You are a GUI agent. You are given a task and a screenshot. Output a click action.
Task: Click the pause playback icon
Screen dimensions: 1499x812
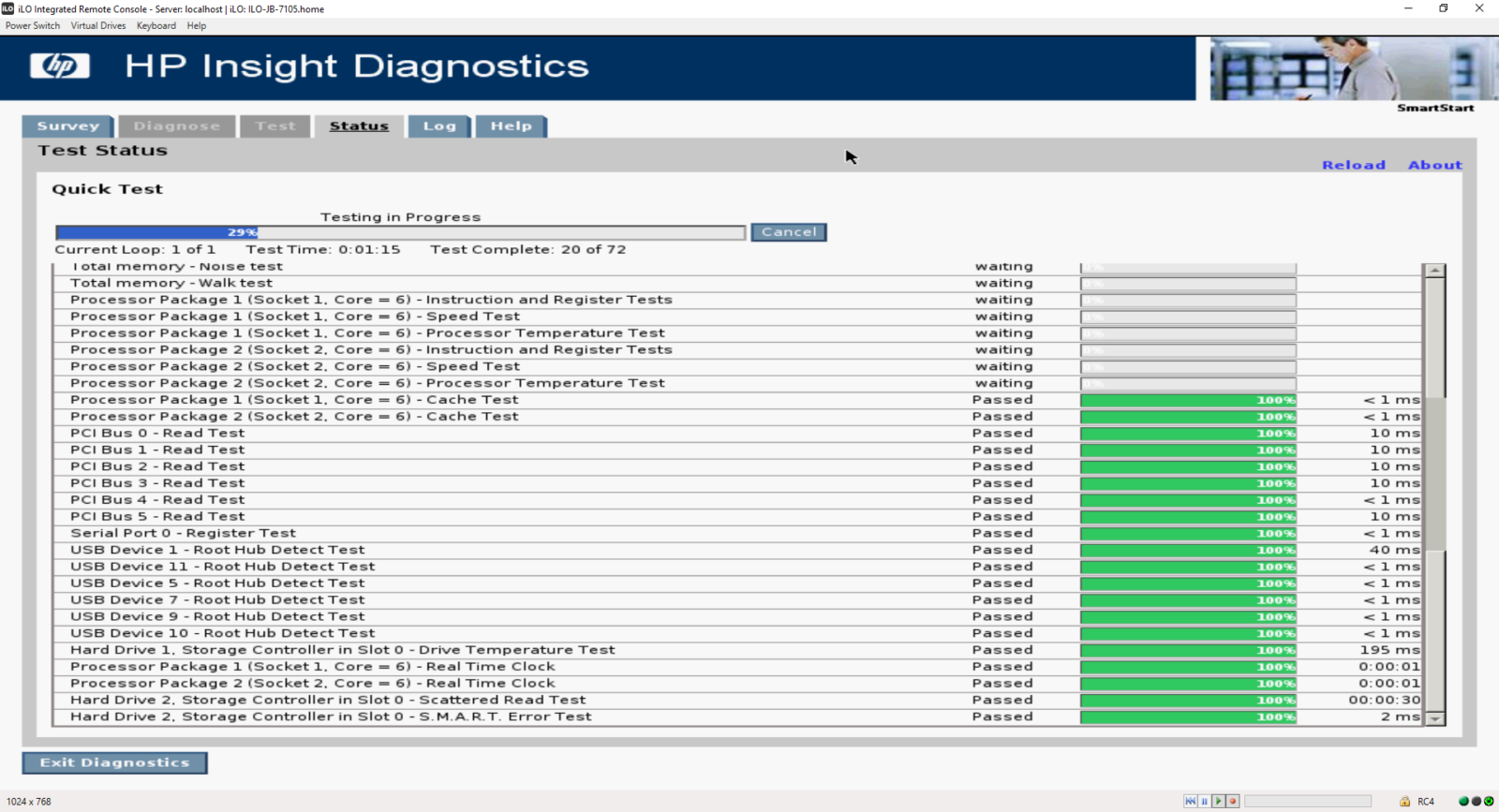(x=1204, y=802)
